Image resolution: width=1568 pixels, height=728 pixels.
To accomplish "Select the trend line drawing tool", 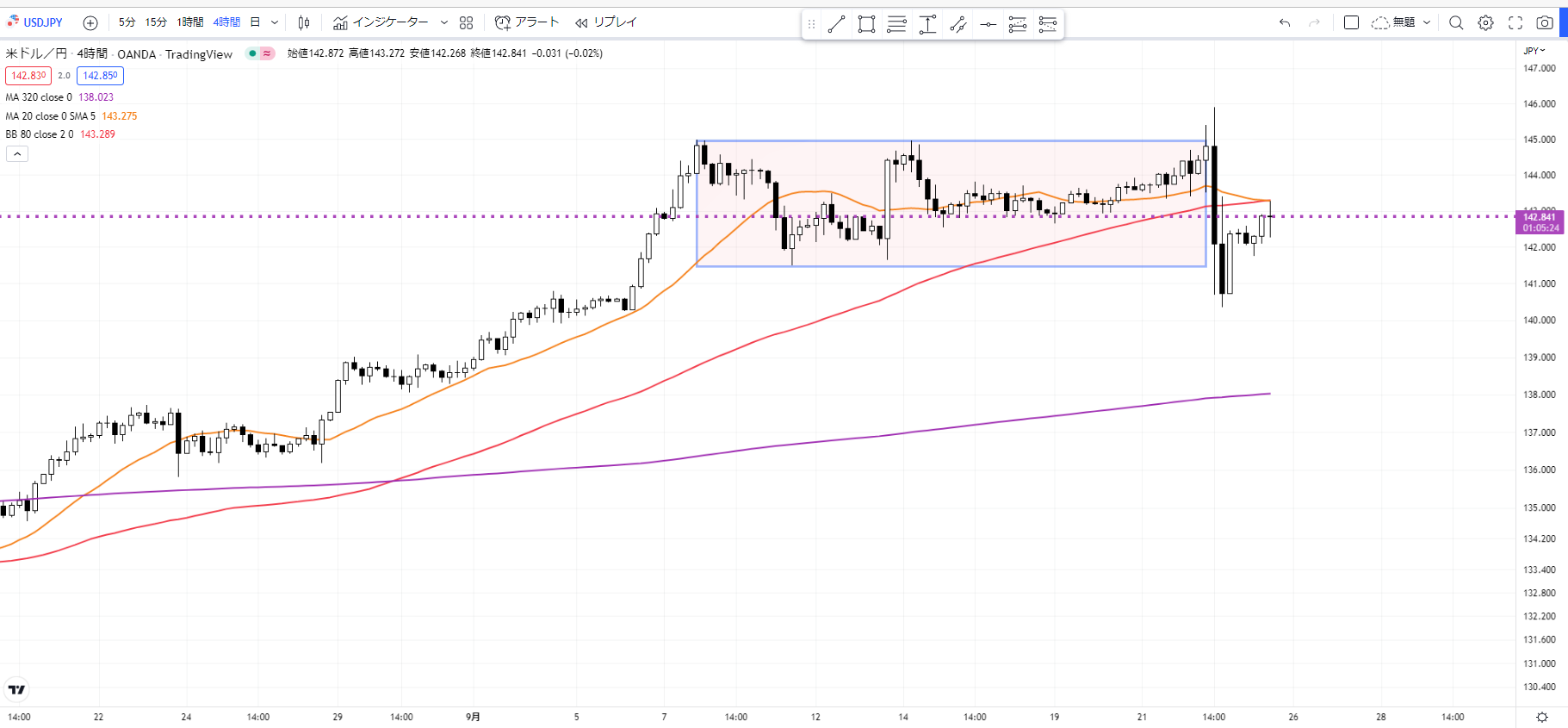I will (836, 24).
